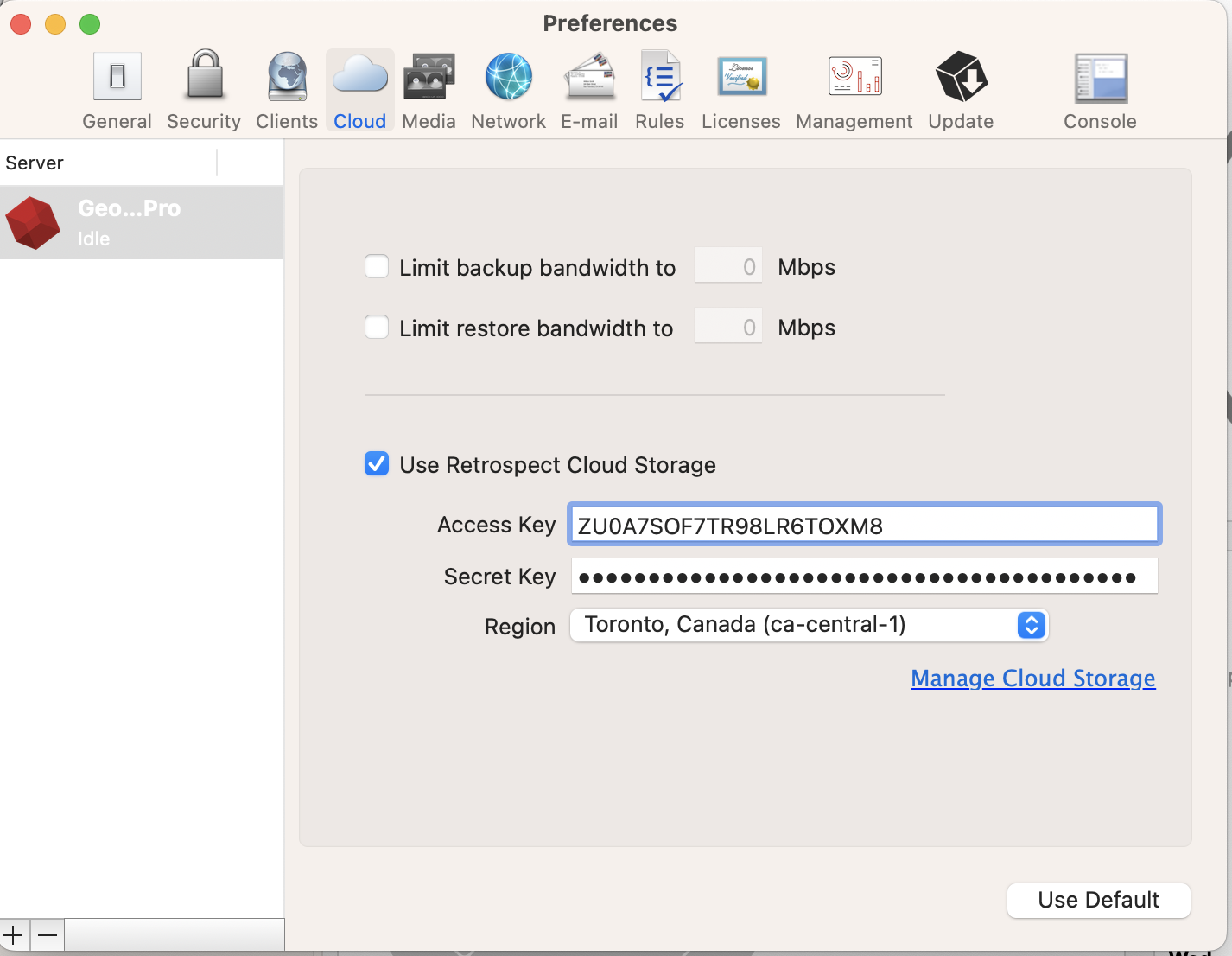Open the Media preferences pane

click(429, 91)
